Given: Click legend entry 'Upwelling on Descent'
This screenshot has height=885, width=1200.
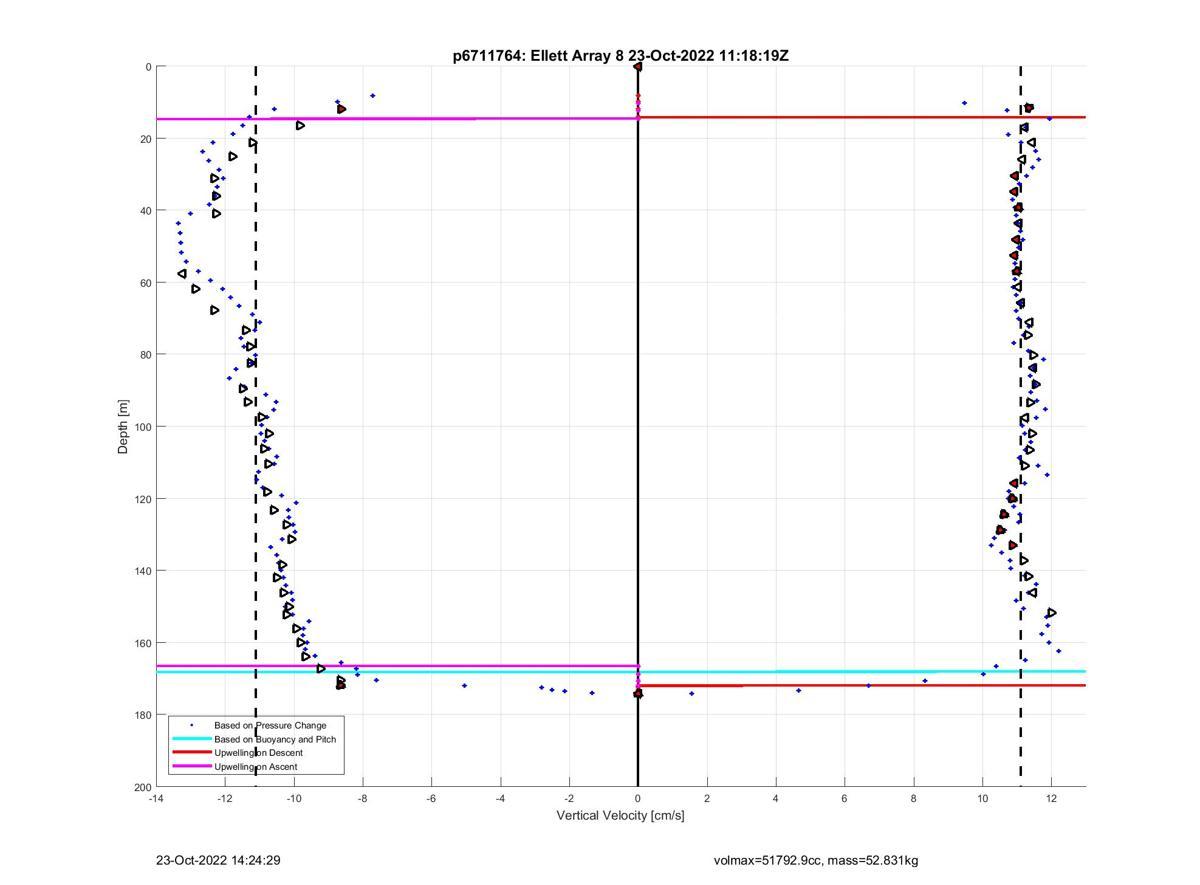Looking at the screenshot, I should tap(258, 753).
